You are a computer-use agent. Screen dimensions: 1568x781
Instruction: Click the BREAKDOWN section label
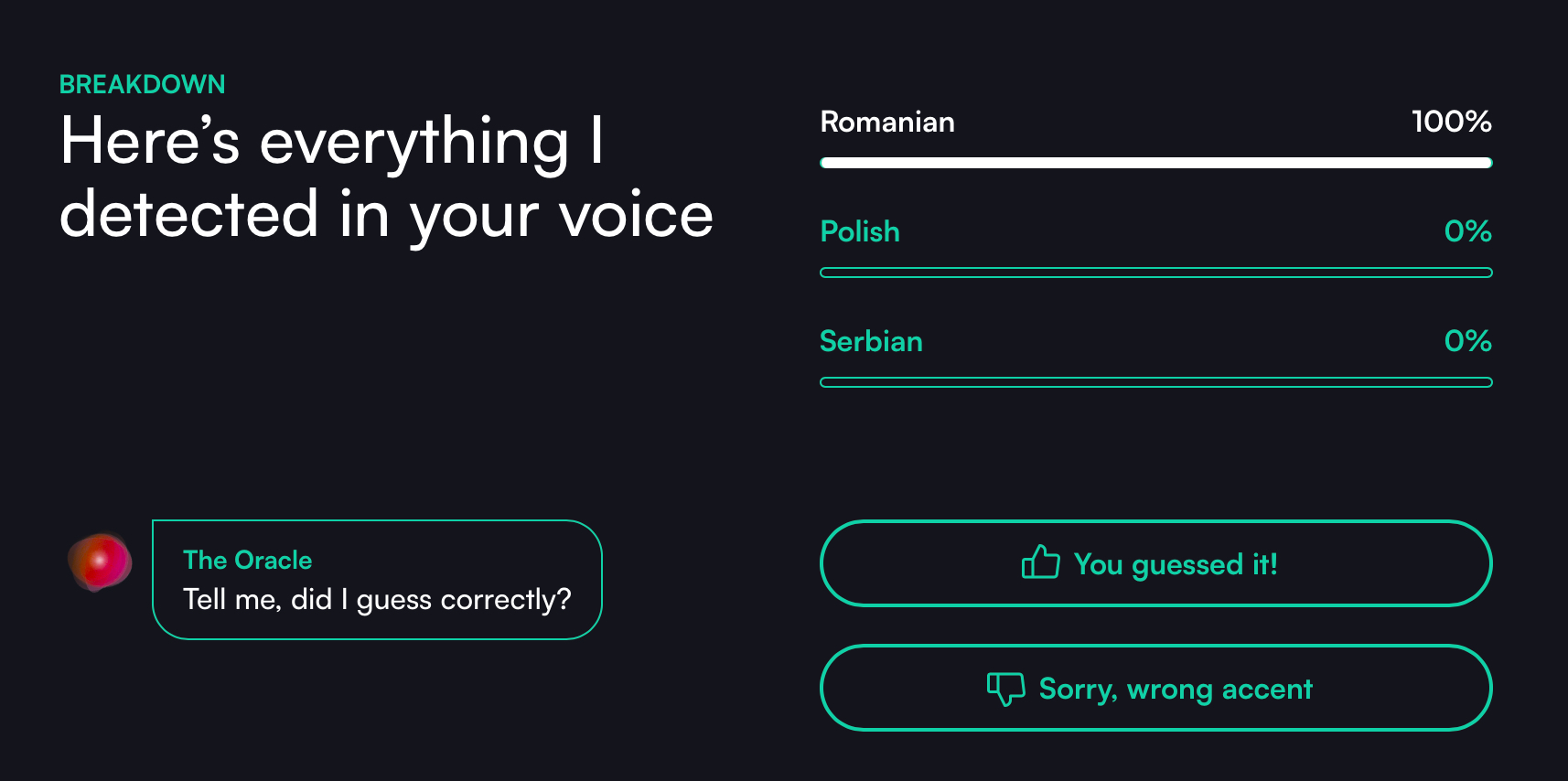coord(142,84)
